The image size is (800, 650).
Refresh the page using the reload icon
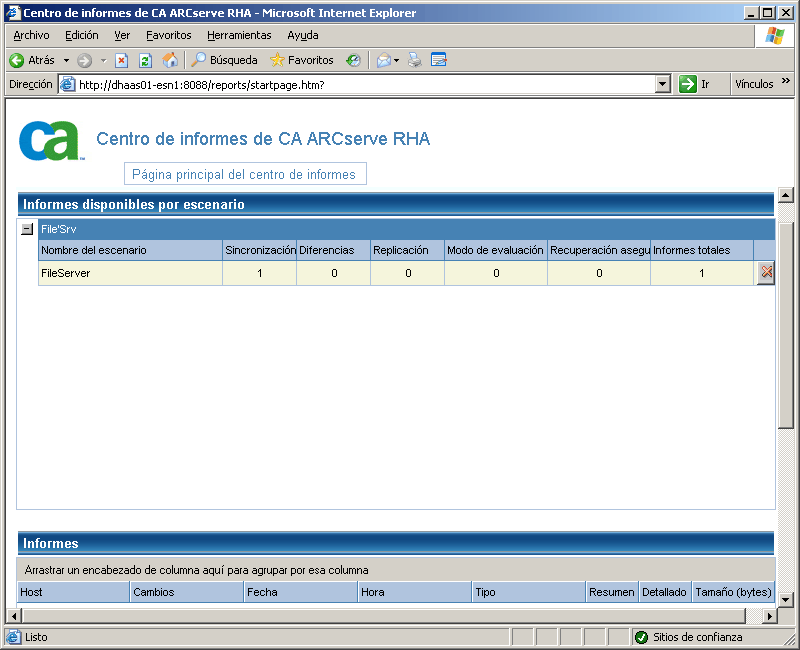point(143,59)
